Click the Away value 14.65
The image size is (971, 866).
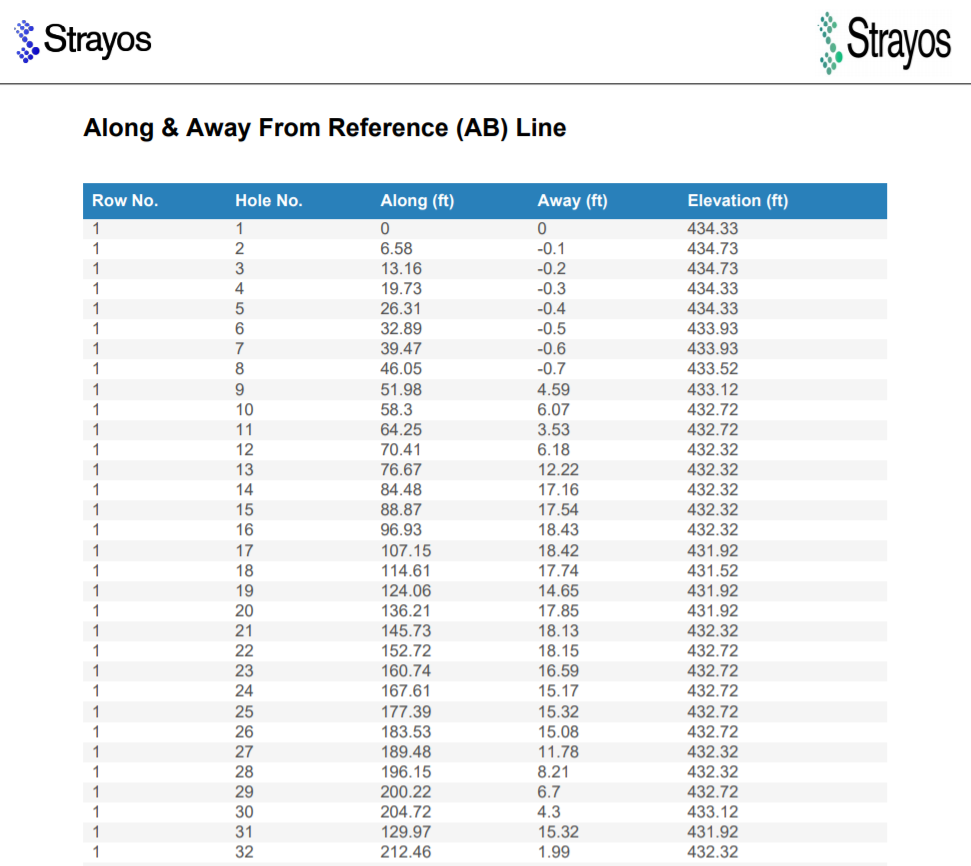point(558,591)
